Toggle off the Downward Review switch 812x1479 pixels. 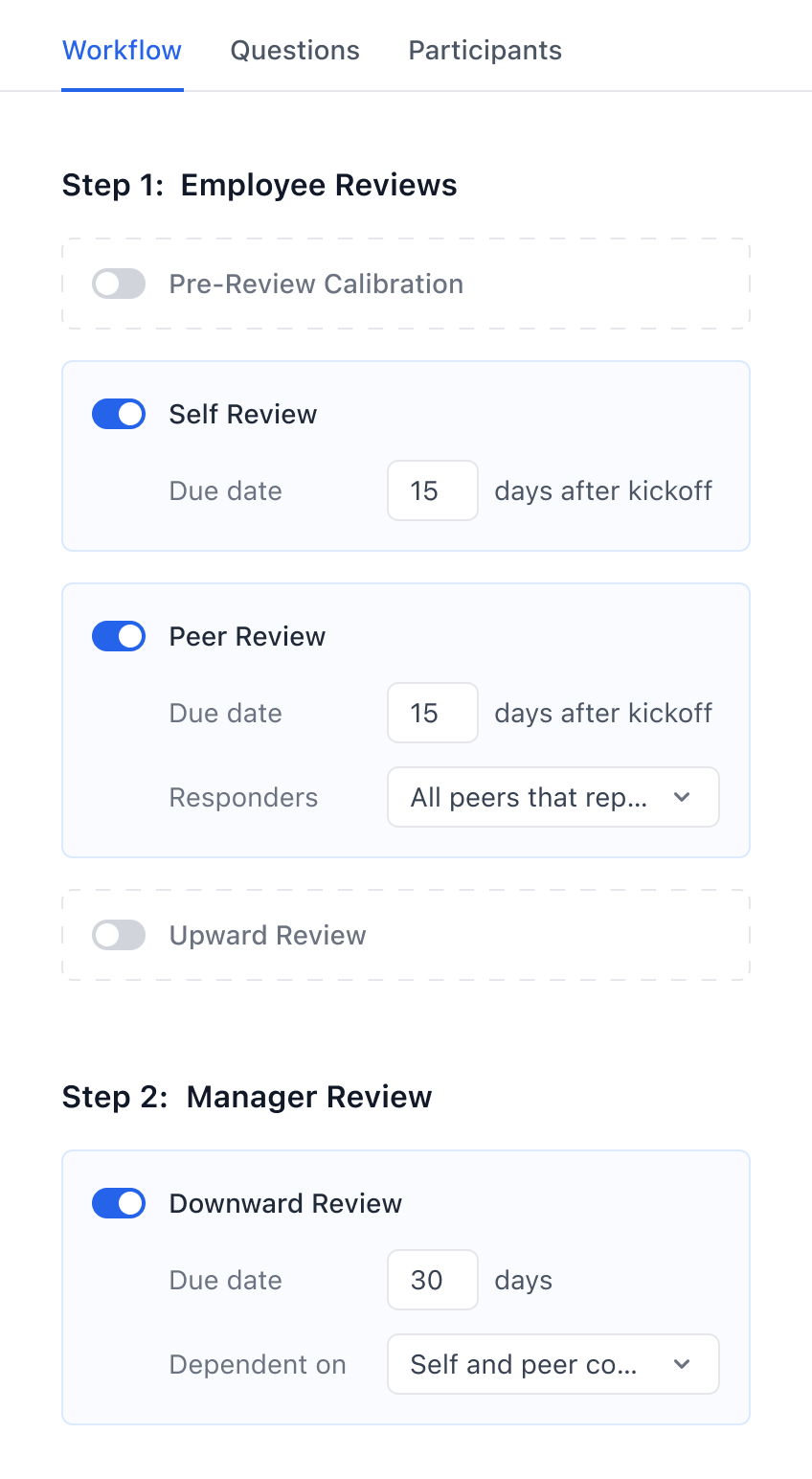118,1203
